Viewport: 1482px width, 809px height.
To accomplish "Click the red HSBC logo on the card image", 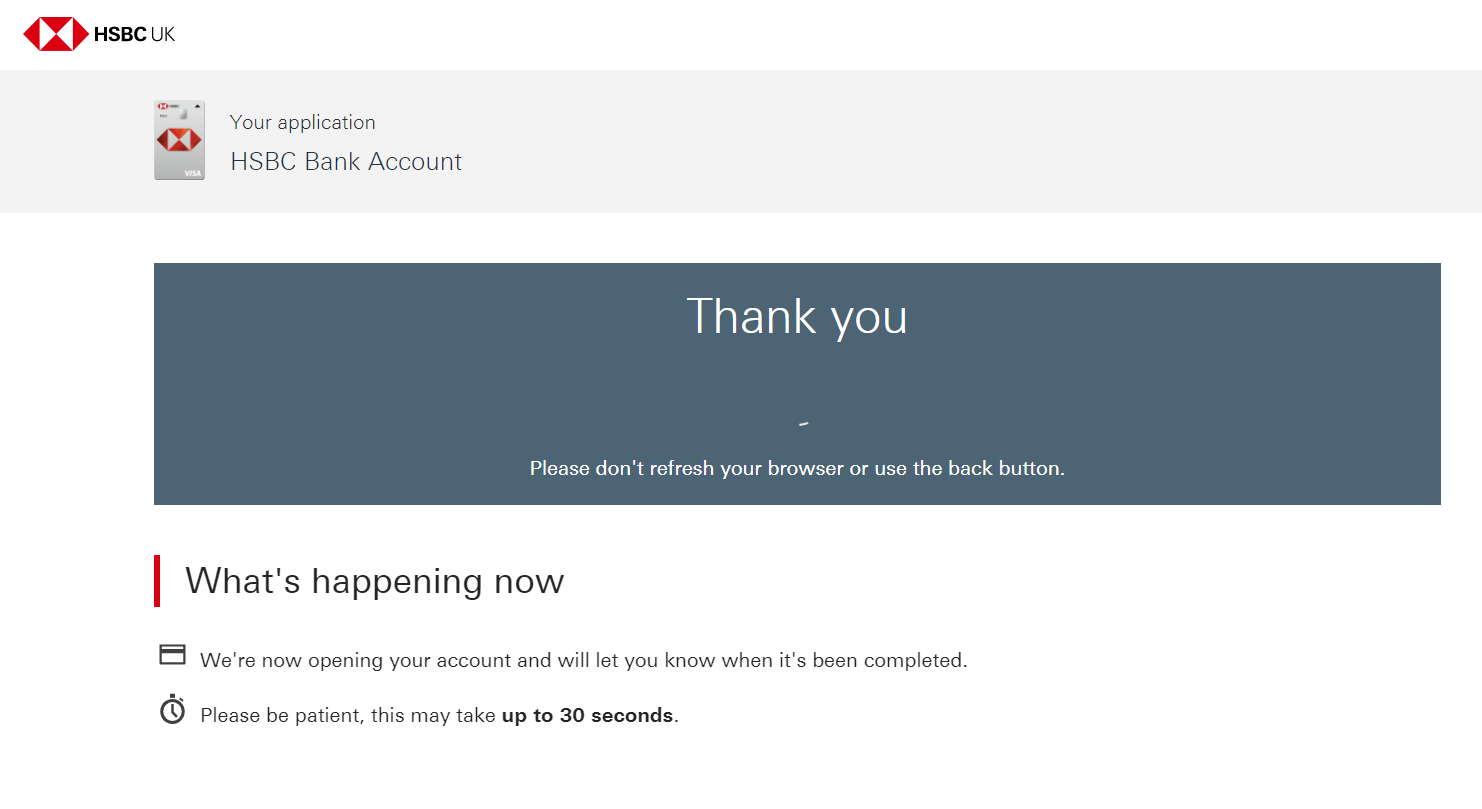I will pos(180,141).
